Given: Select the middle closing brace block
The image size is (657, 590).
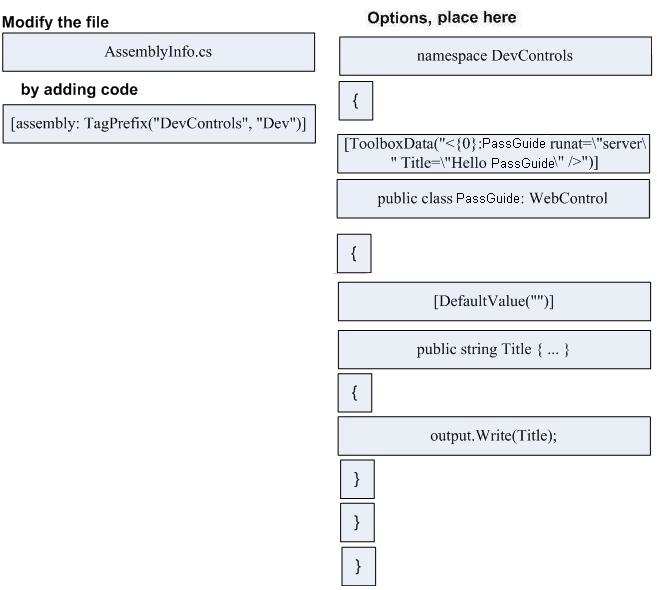Looking at the screenshot, I should click(357, 523).
